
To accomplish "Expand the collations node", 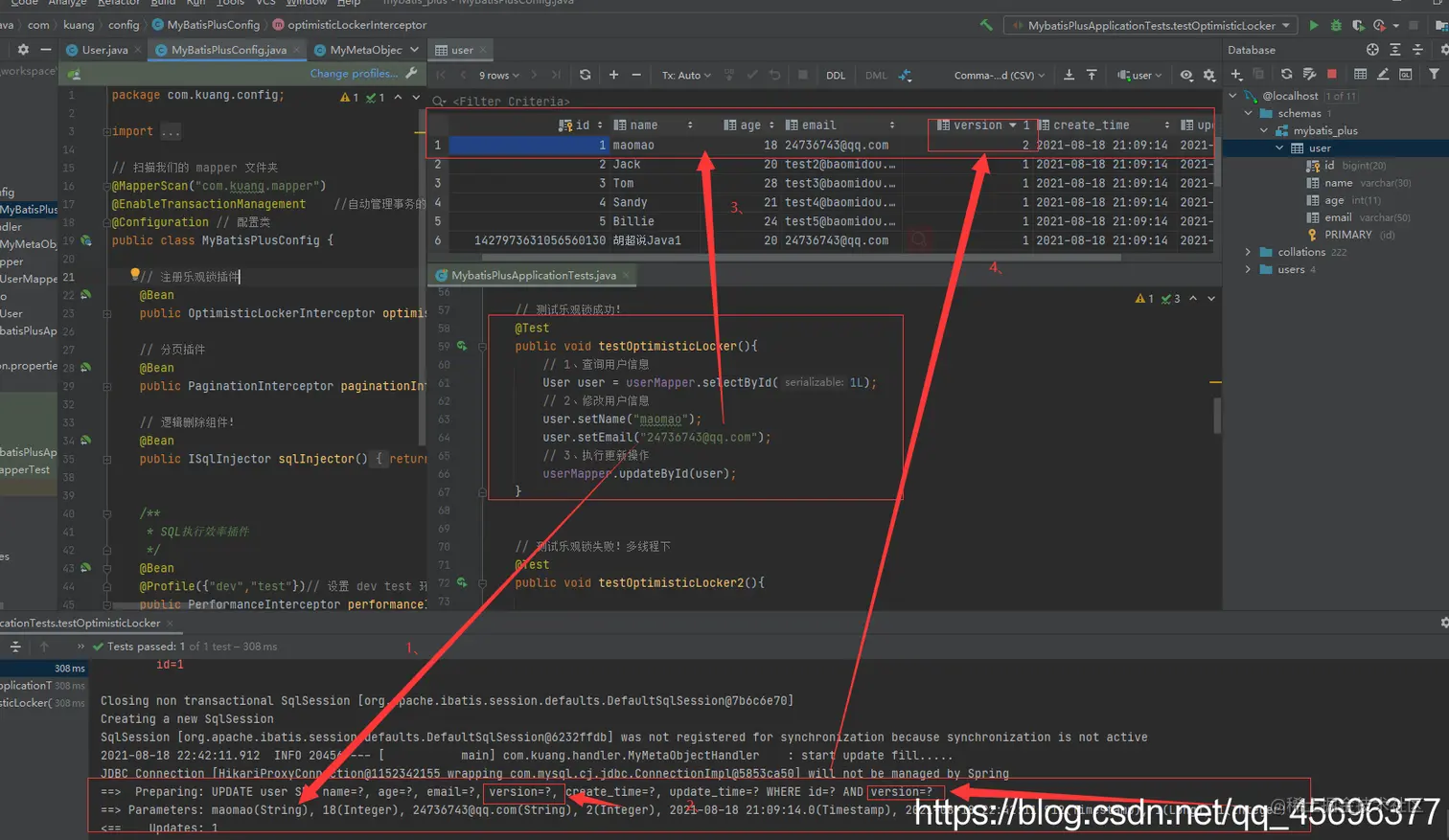I will pos(1249,252).
